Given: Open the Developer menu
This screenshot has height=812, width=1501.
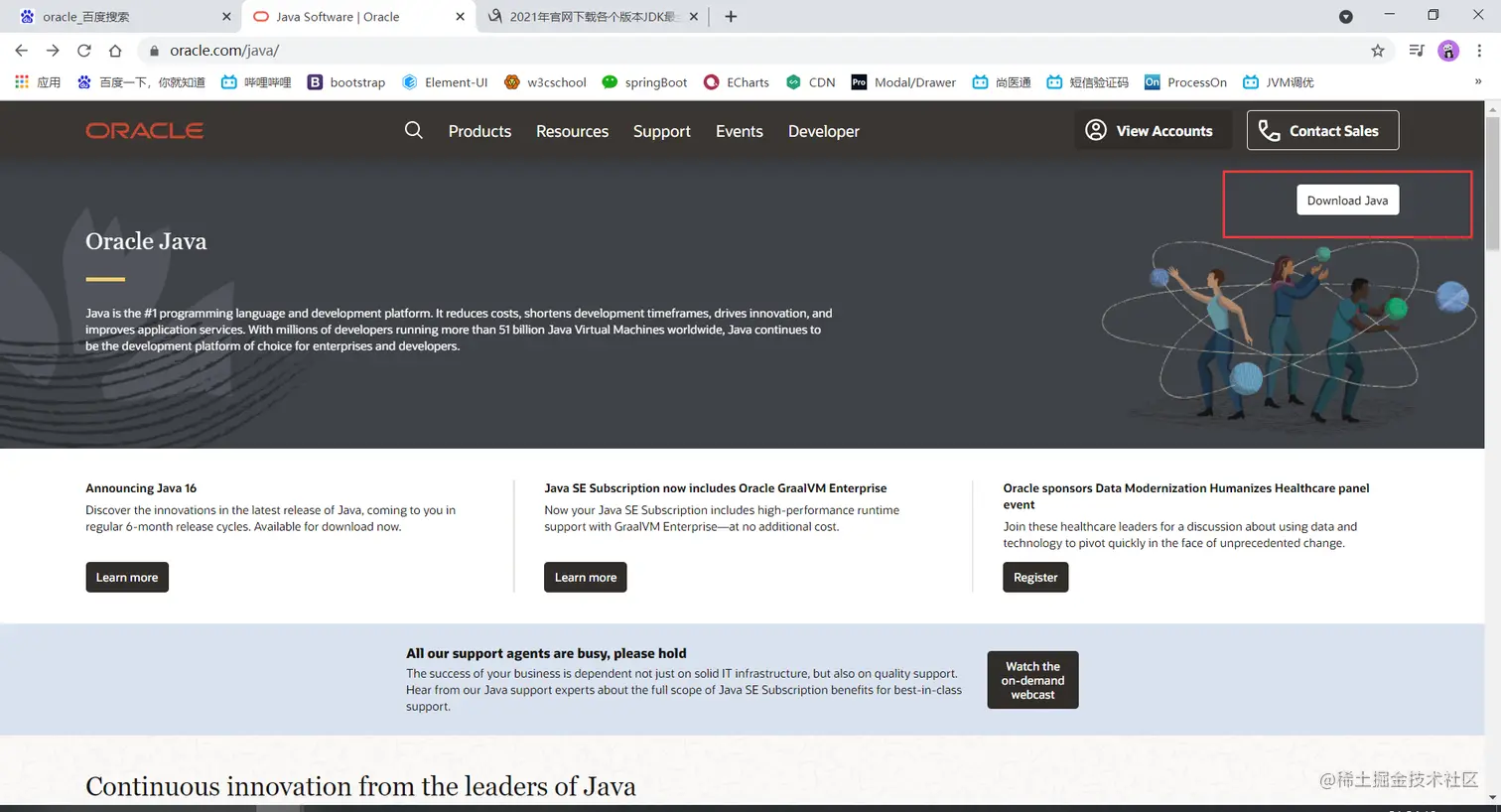Looking at the screenshot, I should [x=824, y=131].
